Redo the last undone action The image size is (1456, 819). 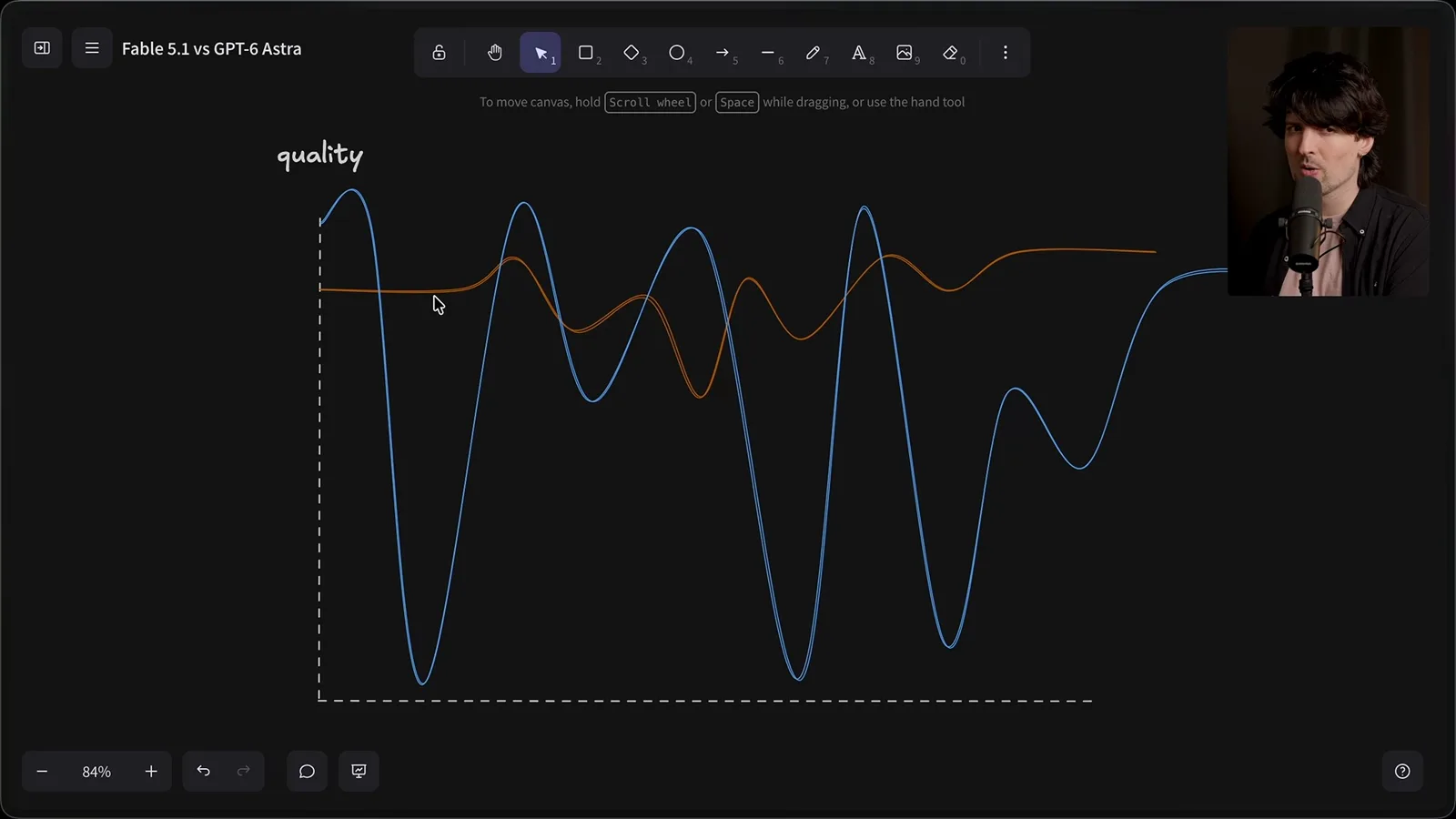(x=243, y=771)
